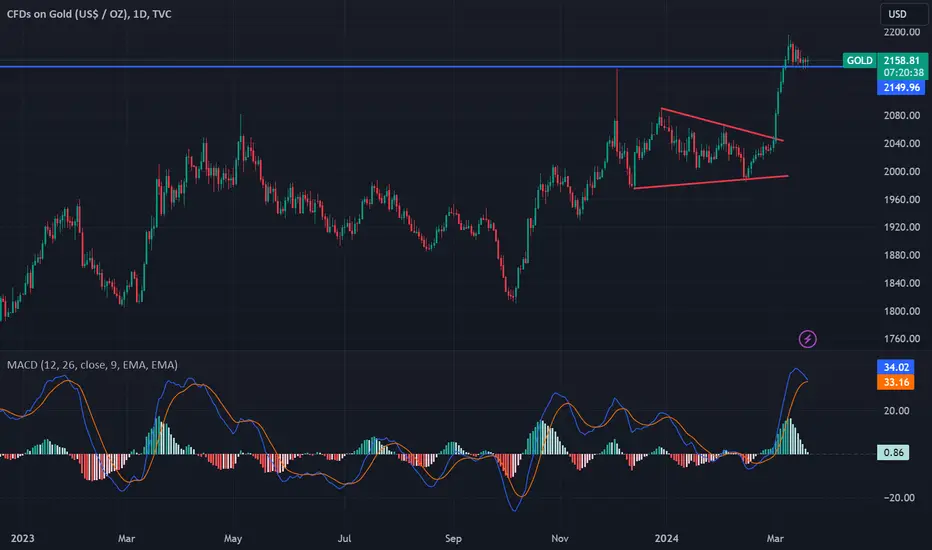The image size is (932, 550).
Task: Click the blue MACD value 34.02
Action: tap(896, 367)
